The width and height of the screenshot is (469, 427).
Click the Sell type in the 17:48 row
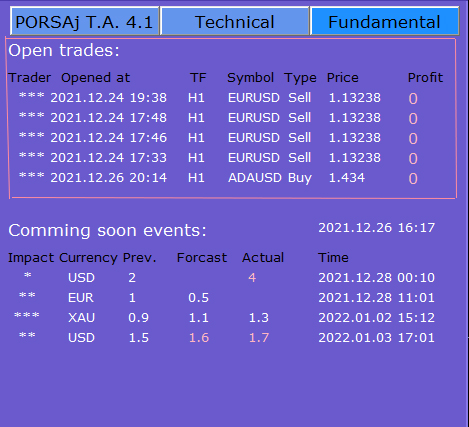(x=299, y=118)
